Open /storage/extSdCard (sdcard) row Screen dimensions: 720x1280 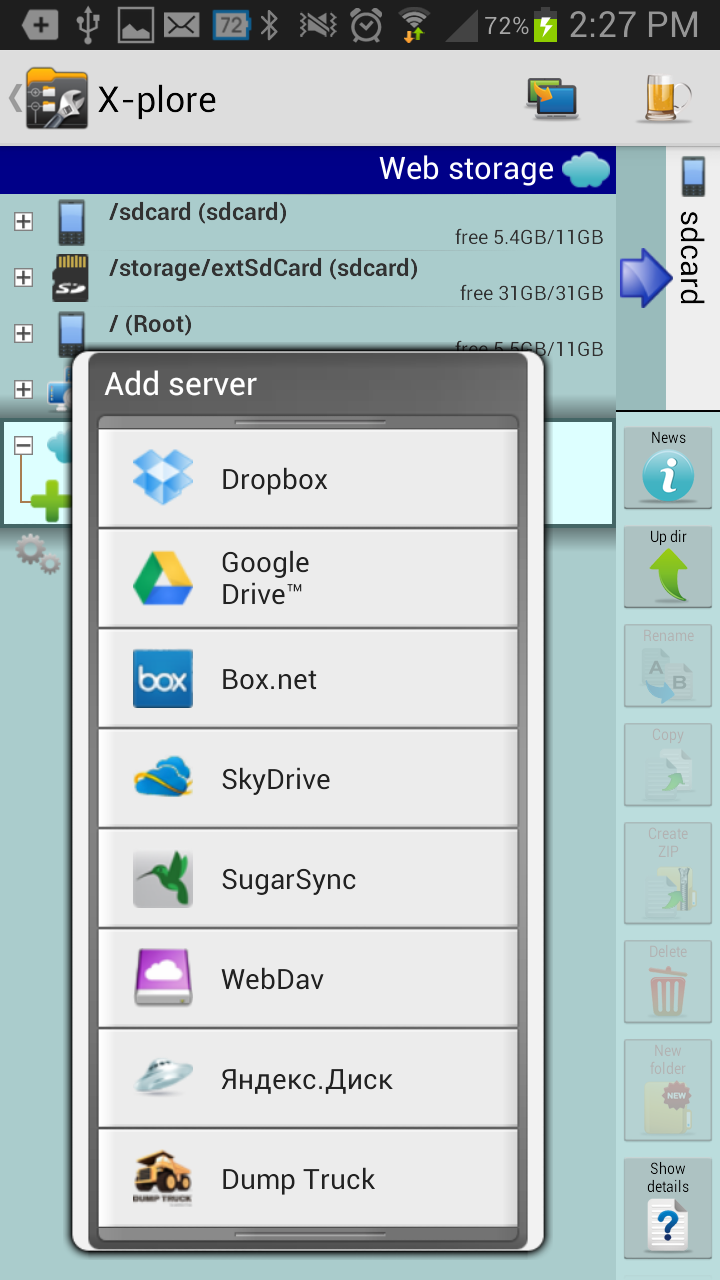click(x=308, y=278)
